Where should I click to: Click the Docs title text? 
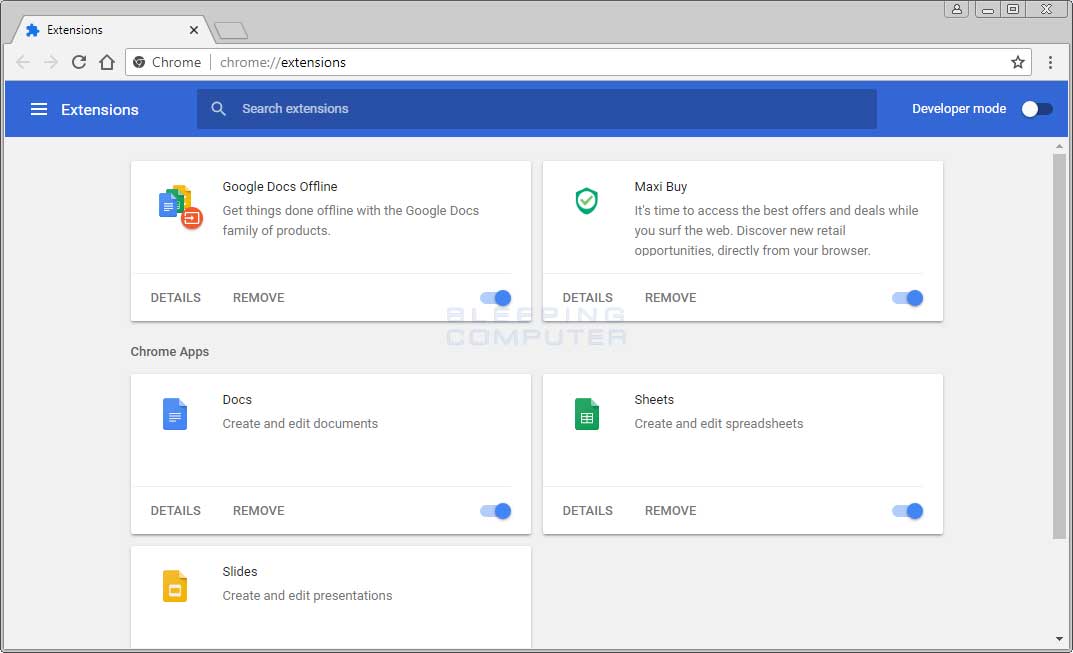coord(237,400)
